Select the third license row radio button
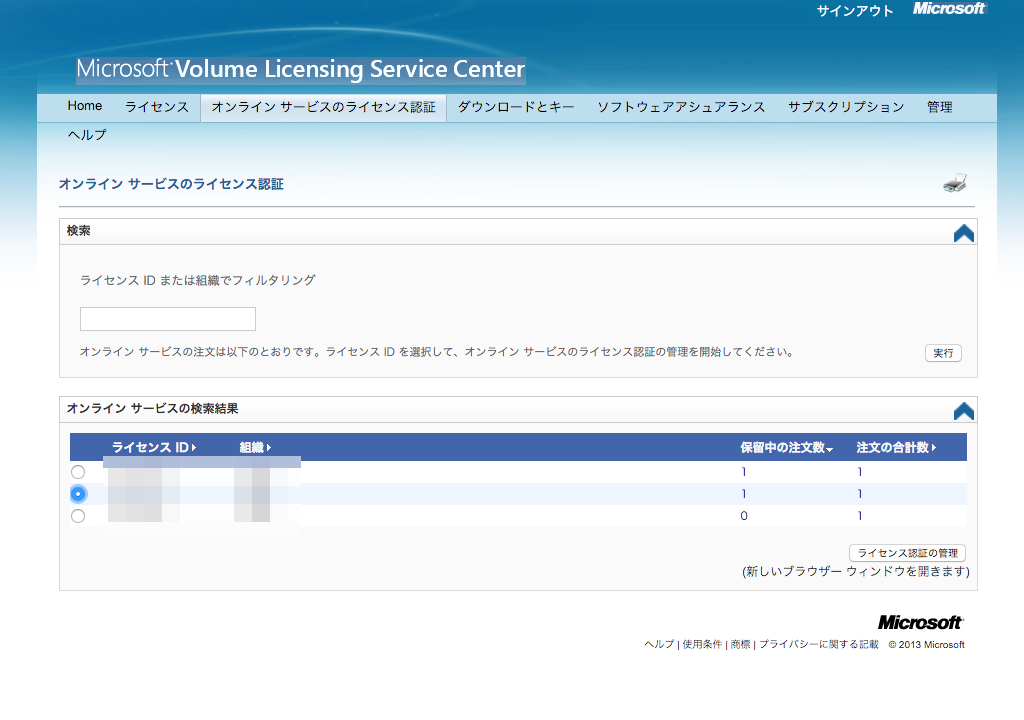1024x720 pixels. tap(78, 516)
